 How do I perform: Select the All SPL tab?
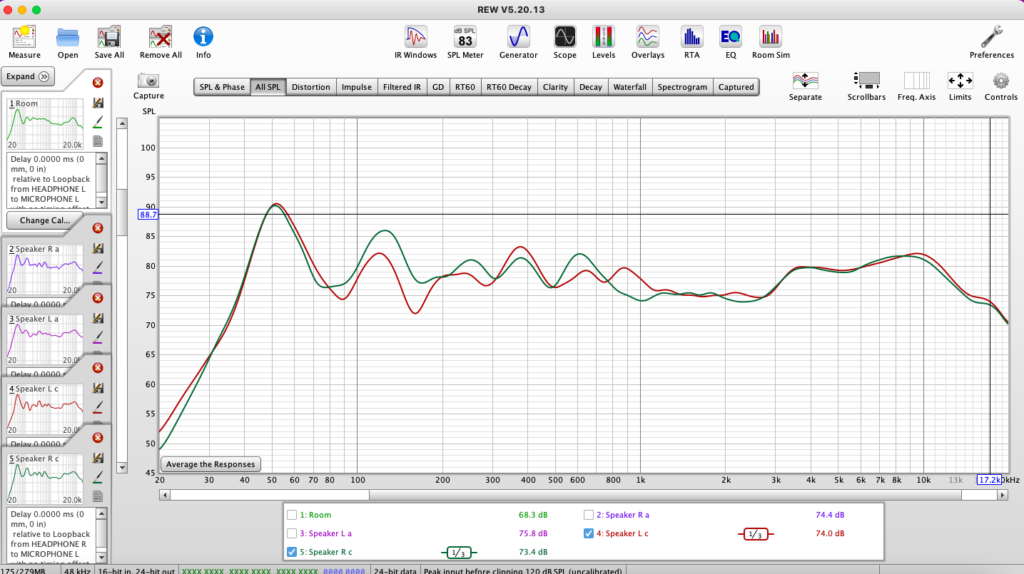point(268,87)
